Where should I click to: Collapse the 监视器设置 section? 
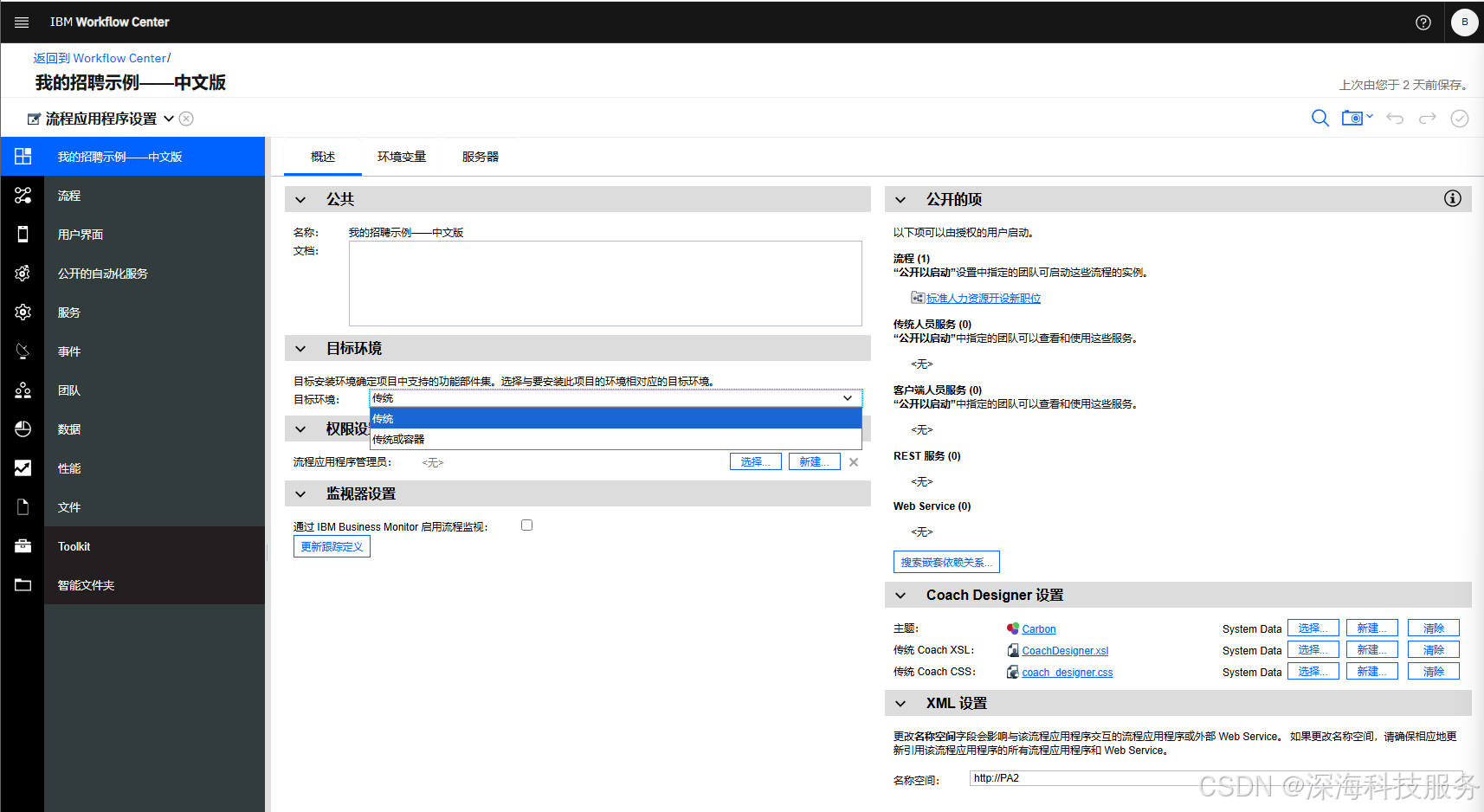pyautogui.click(x=300, y=494)
